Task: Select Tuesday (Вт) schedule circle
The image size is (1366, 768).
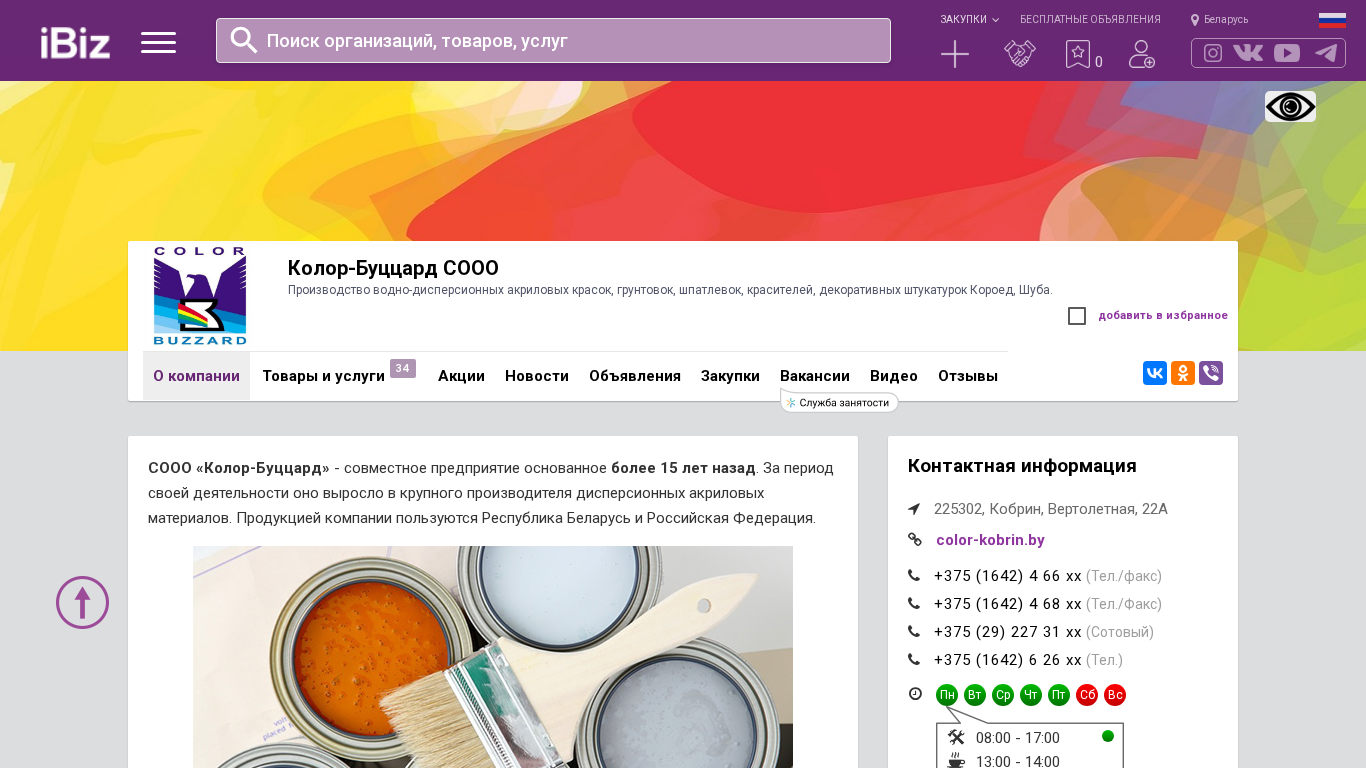Action: click(975, 695)
